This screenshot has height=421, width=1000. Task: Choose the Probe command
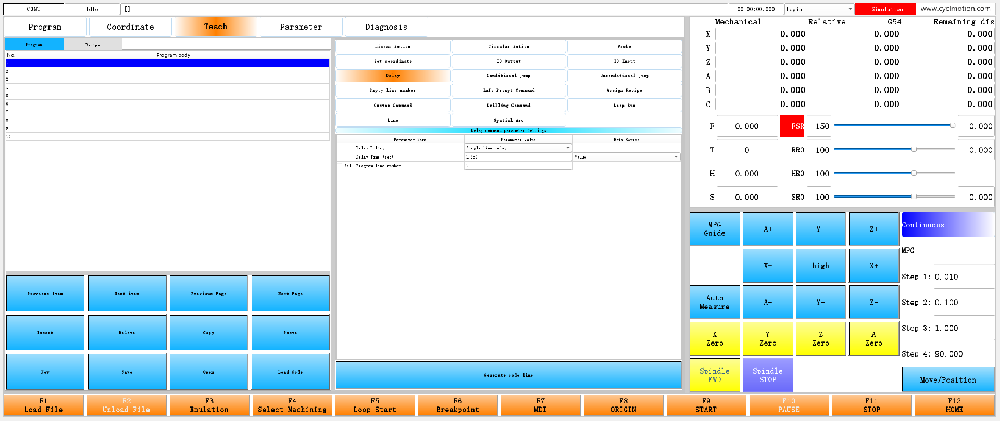pos(624,47)
